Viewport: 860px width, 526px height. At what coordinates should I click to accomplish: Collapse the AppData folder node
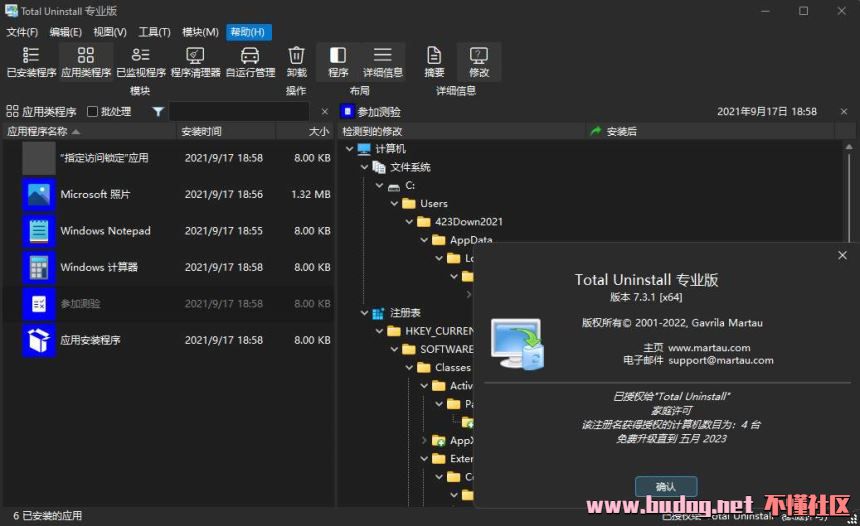(424, 240)
